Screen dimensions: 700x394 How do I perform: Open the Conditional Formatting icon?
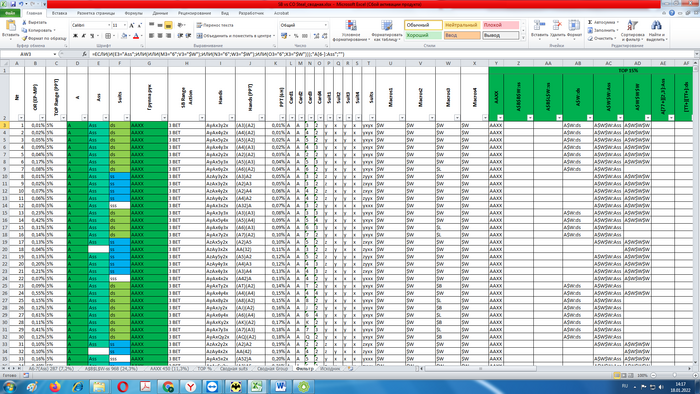click(x=351, y=25)
